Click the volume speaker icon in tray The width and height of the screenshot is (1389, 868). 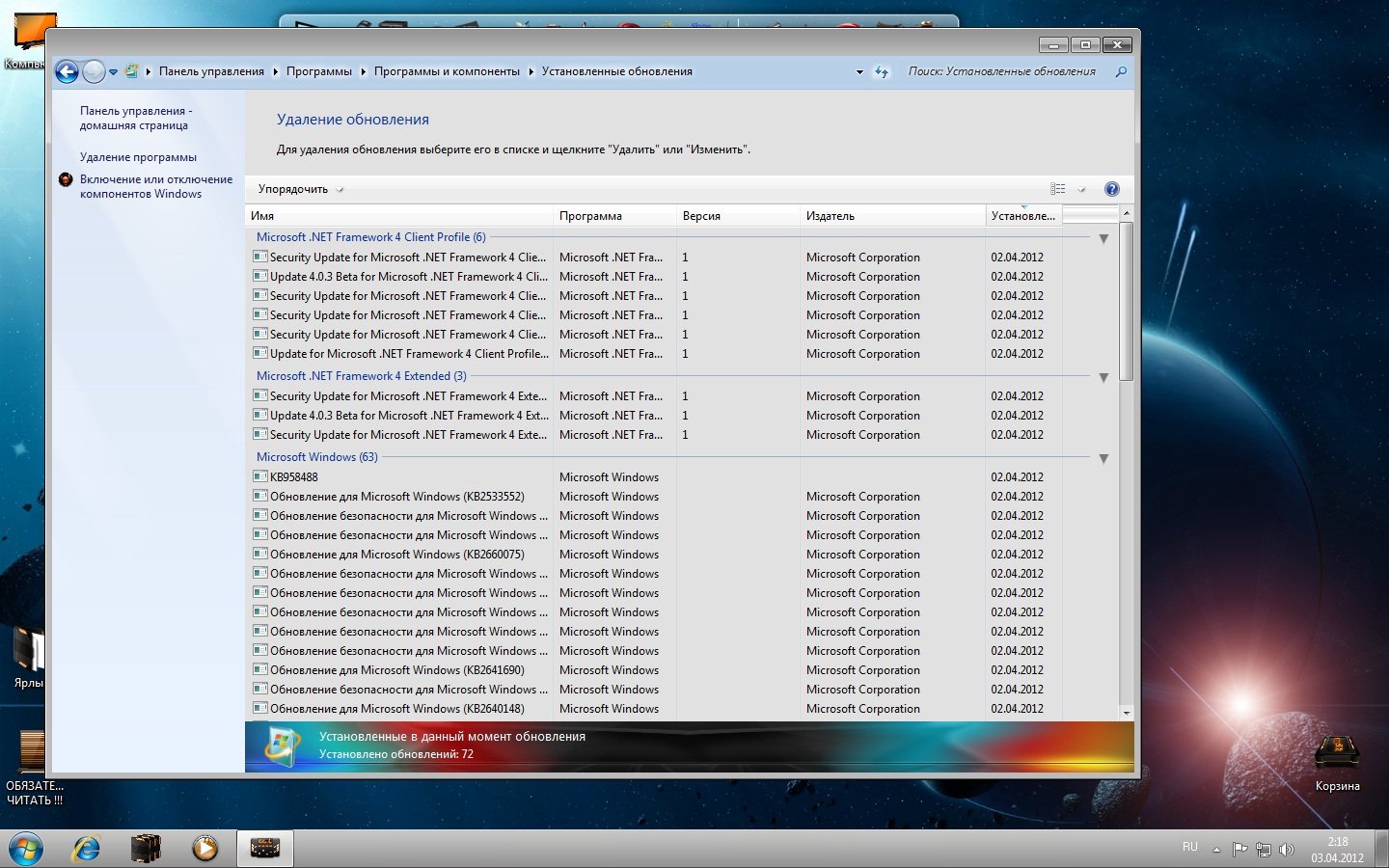1287,850
